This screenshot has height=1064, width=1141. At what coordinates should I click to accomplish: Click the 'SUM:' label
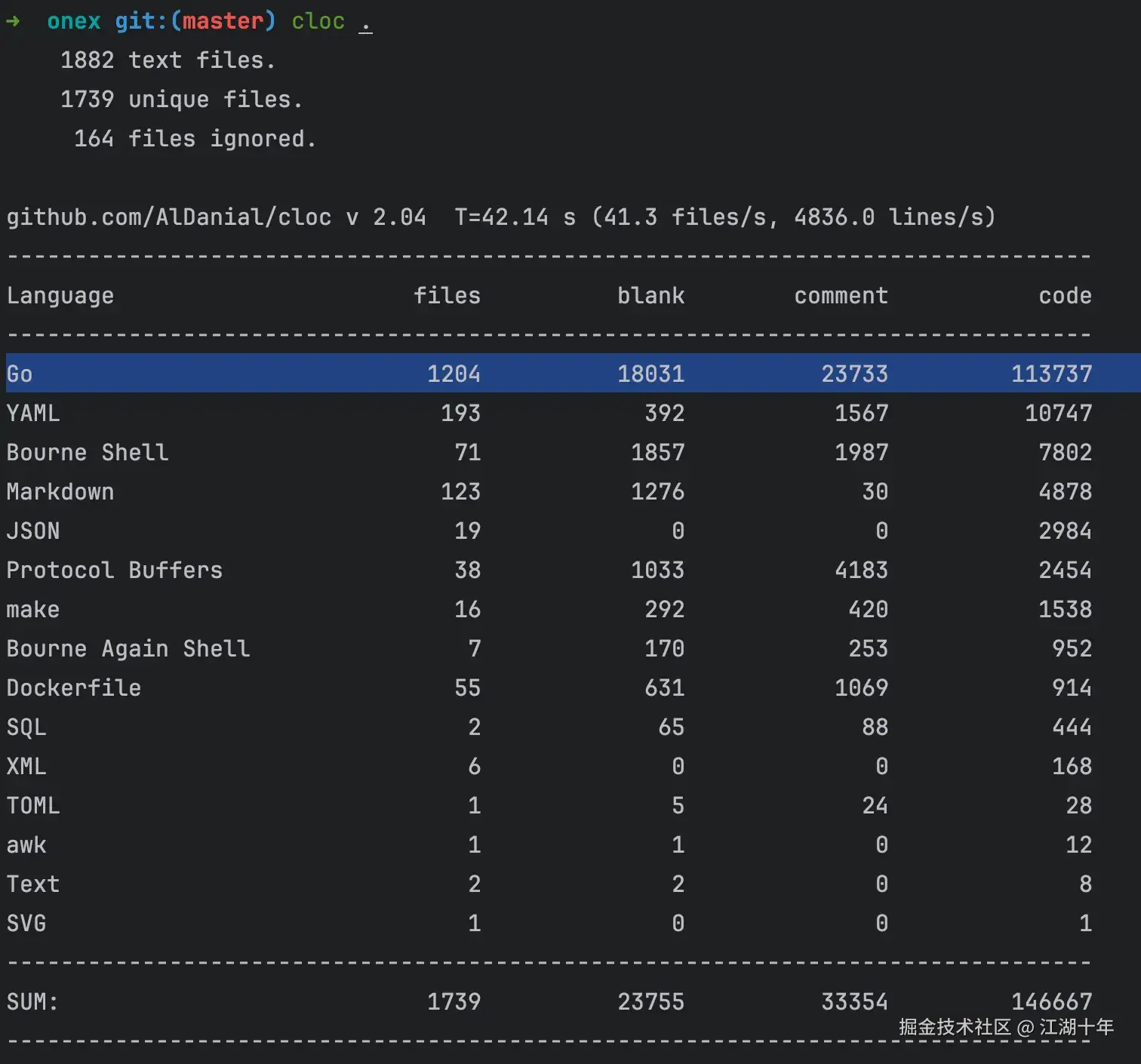point(32,1002)
